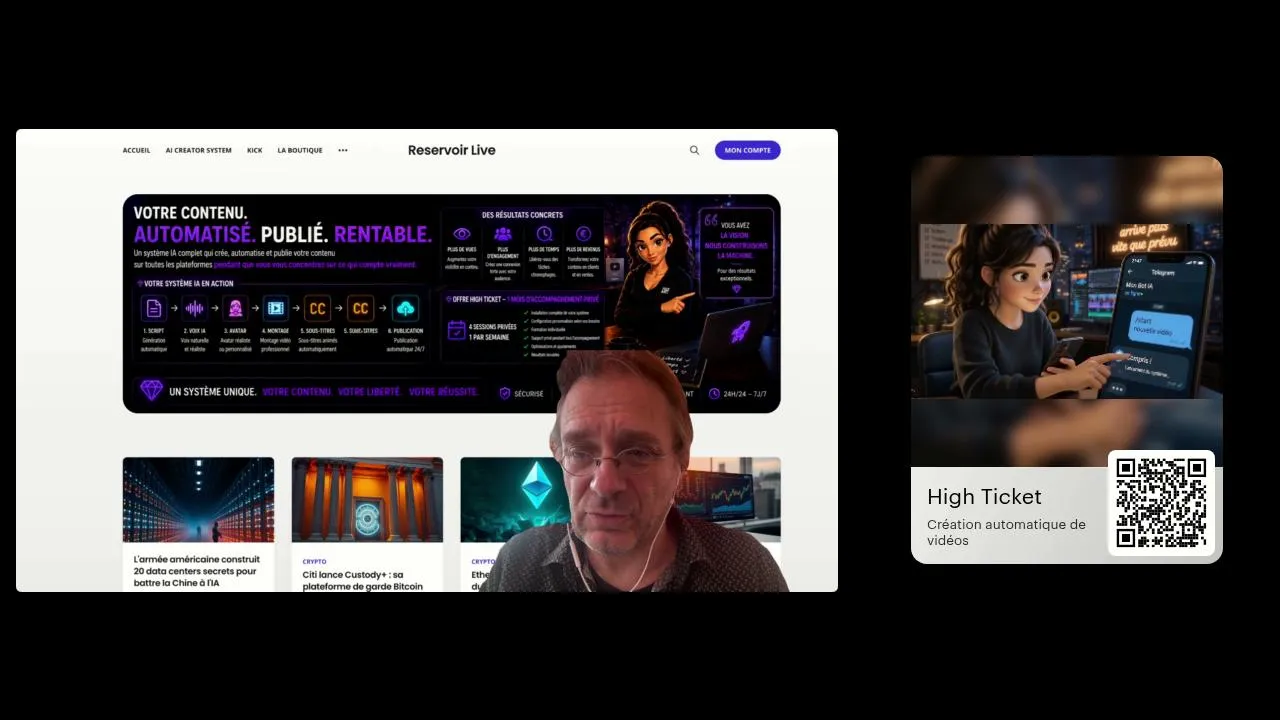Click the eye icon above Plus de vues
Viewport: 1280px width, 720px height.
[x=462, y=234]
